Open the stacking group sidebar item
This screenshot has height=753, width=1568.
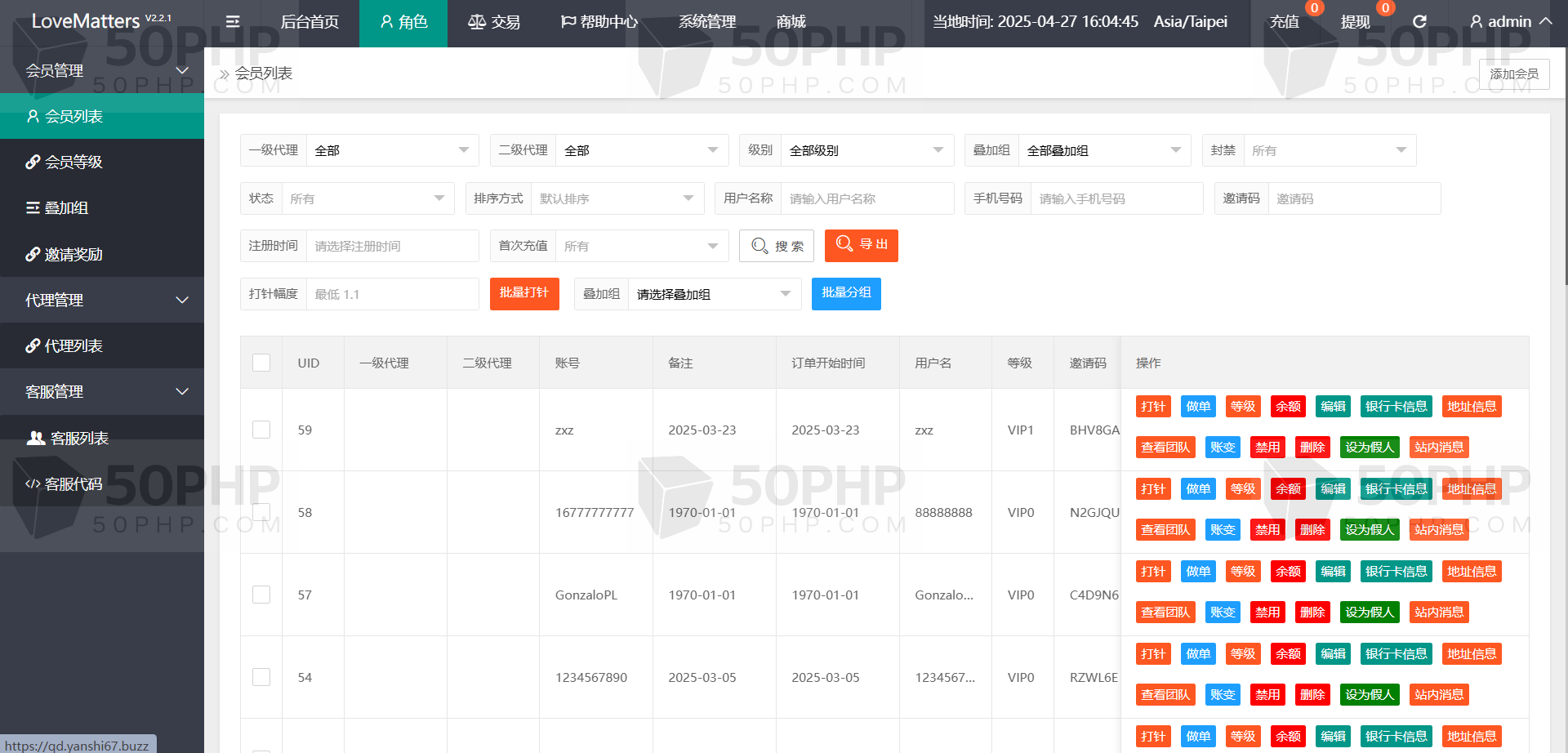(65, 208)
